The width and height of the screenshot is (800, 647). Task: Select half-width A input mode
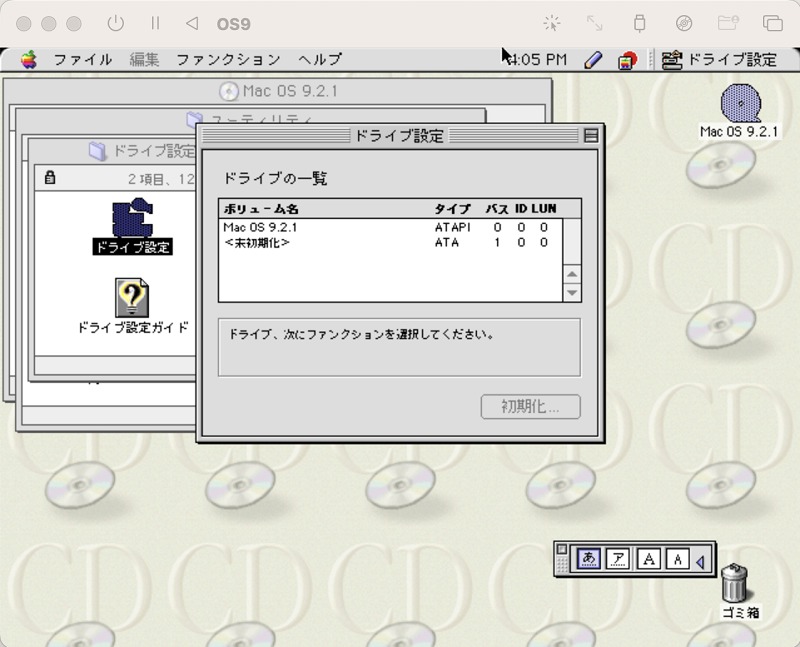coord(678,559)
